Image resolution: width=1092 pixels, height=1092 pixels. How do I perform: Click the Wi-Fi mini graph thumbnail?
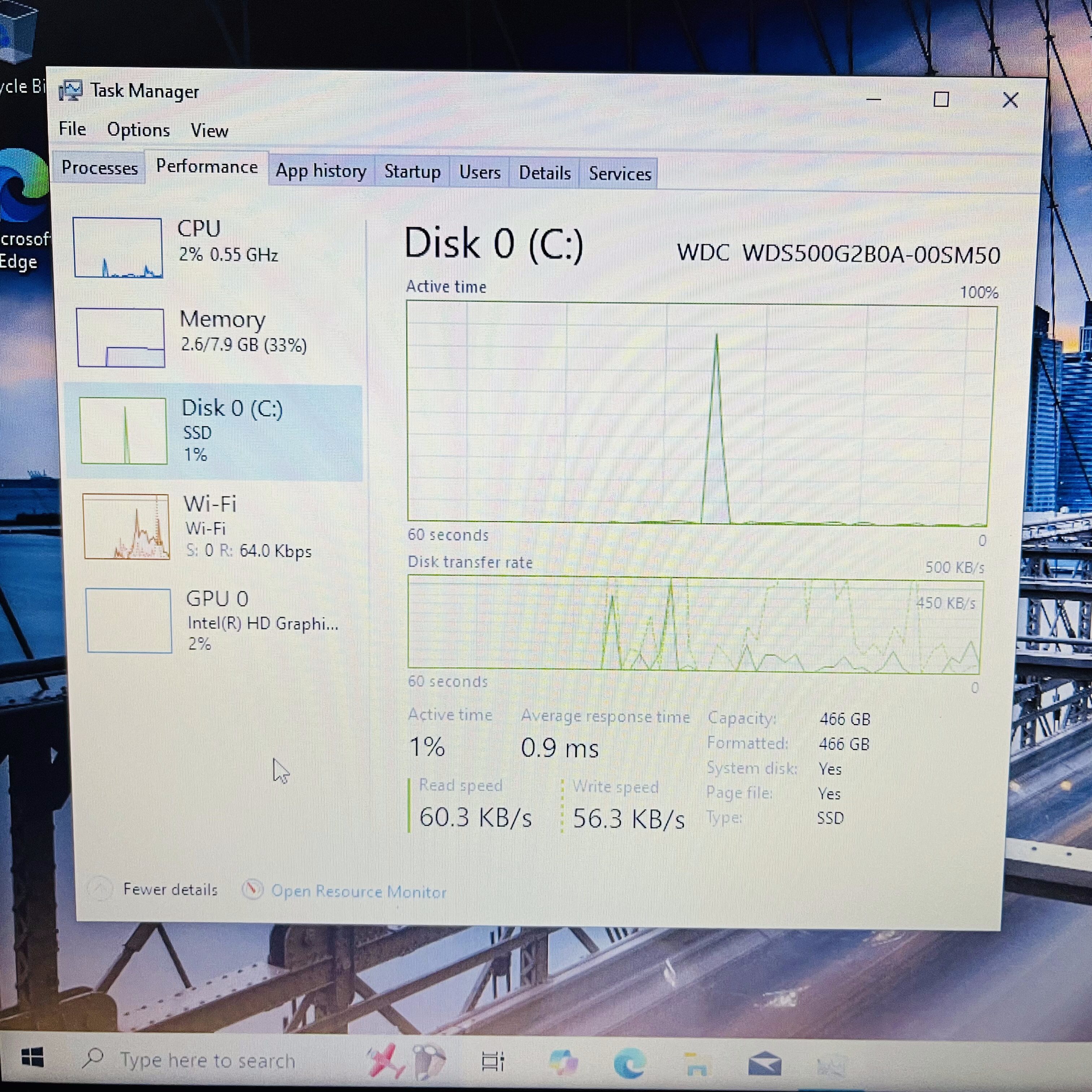pos(126,526)
